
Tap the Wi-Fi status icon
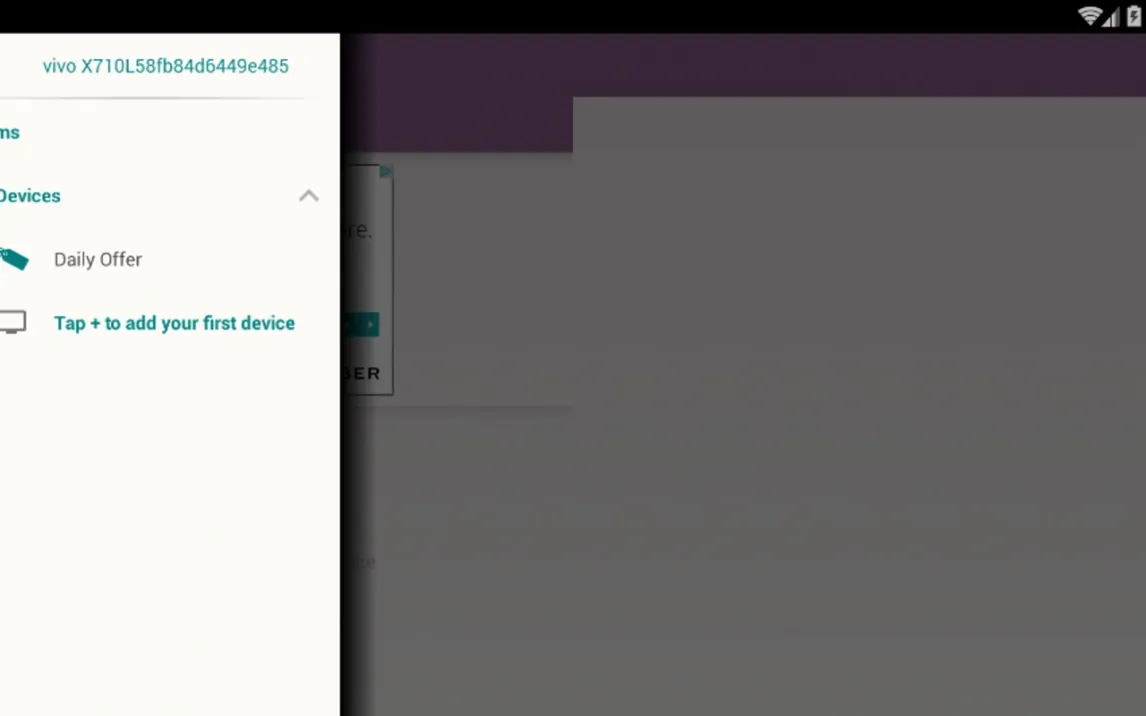click(1089, 16)
